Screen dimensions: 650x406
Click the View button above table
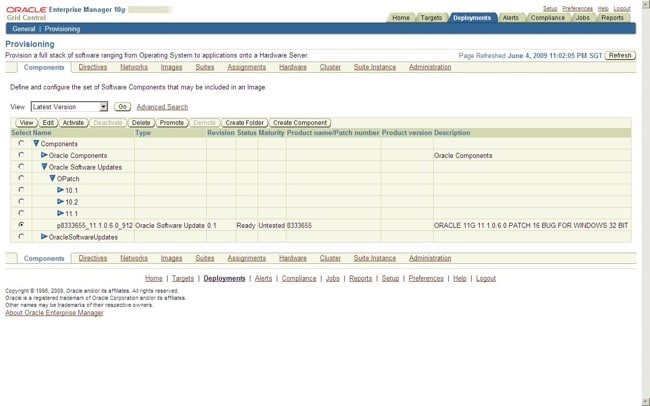(27, 123)
